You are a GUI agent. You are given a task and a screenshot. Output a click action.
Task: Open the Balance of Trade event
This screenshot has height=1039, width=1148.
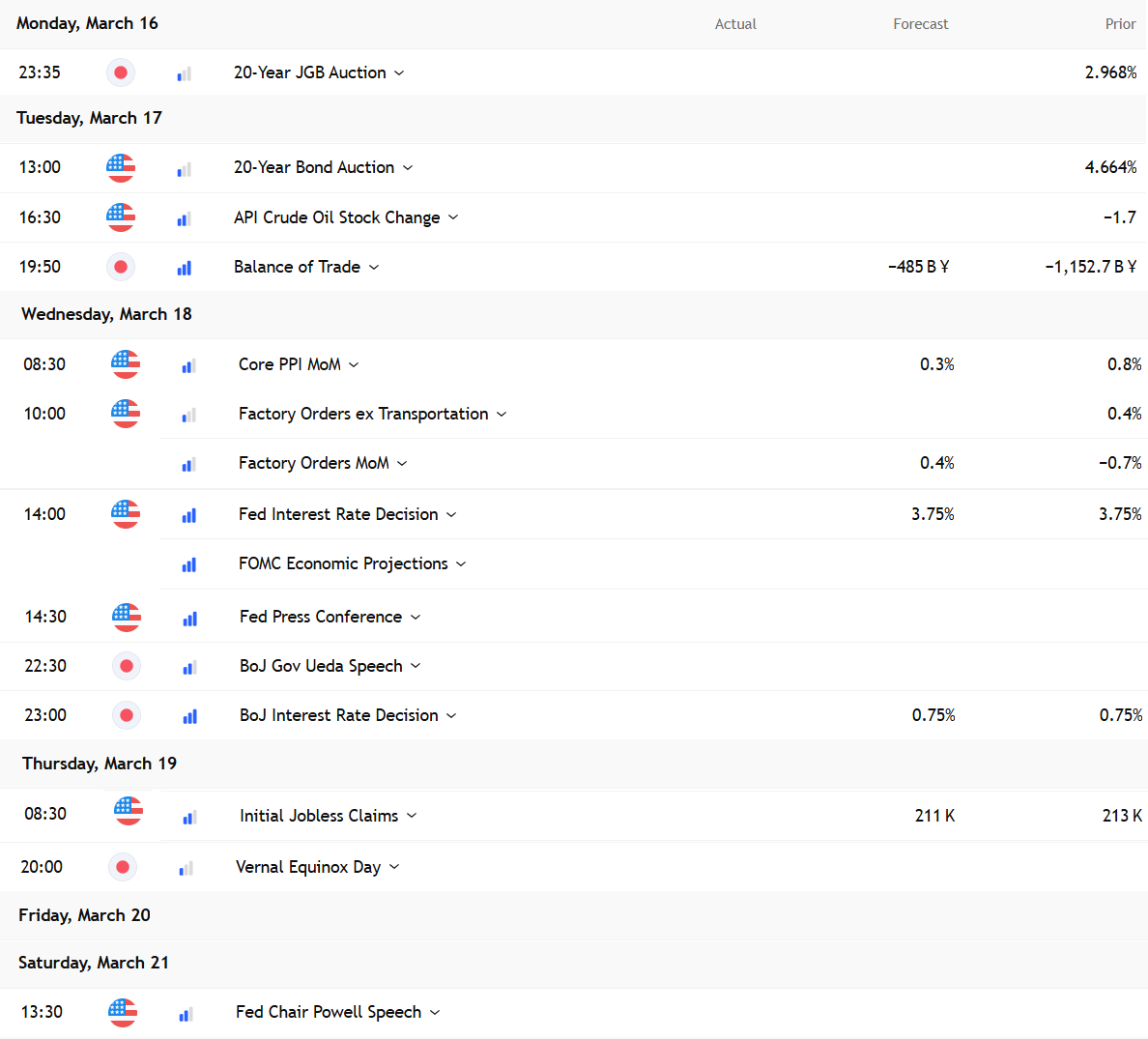tap(297, 267)
